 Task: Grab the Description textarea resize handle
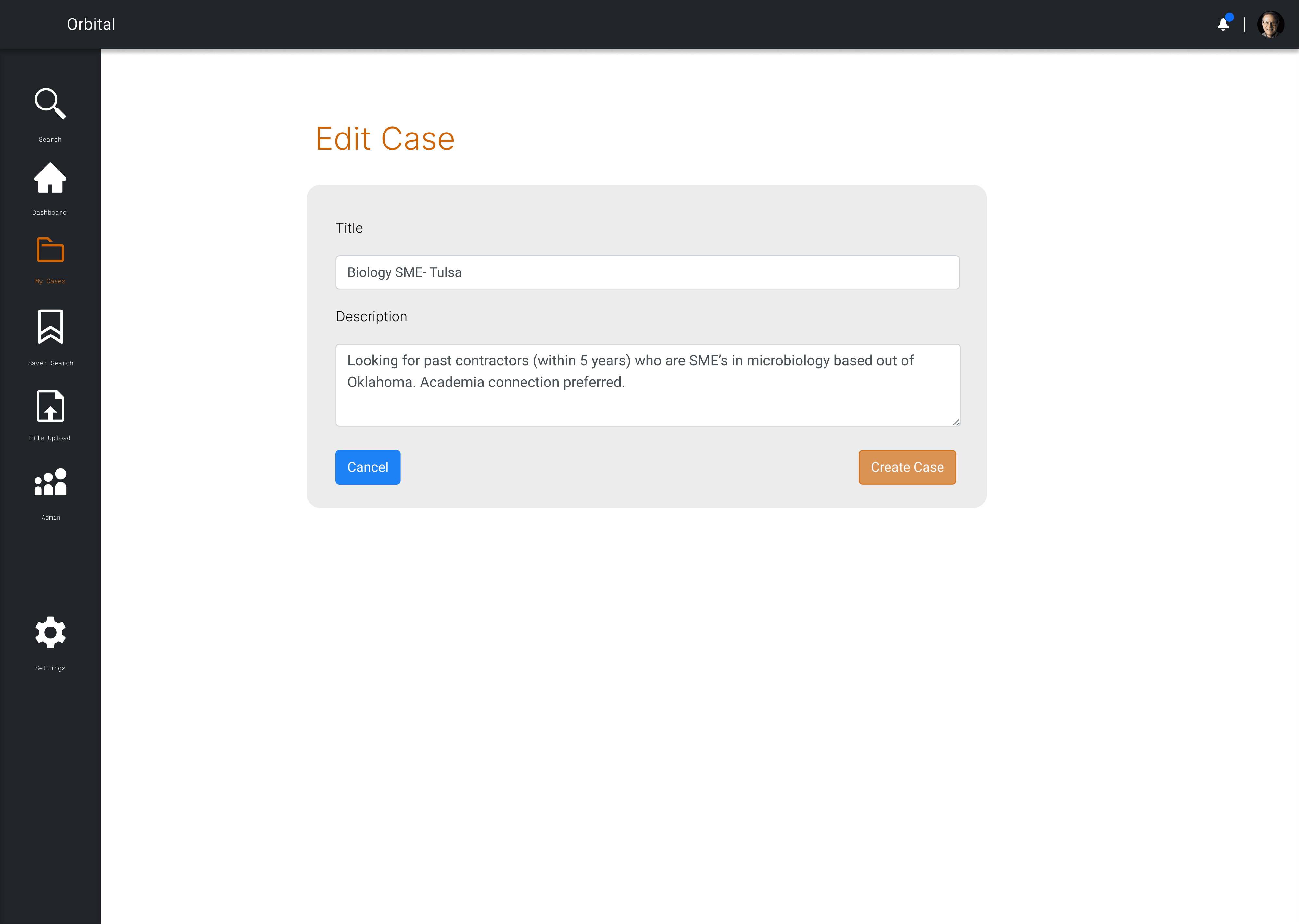(x=956, y=422)
